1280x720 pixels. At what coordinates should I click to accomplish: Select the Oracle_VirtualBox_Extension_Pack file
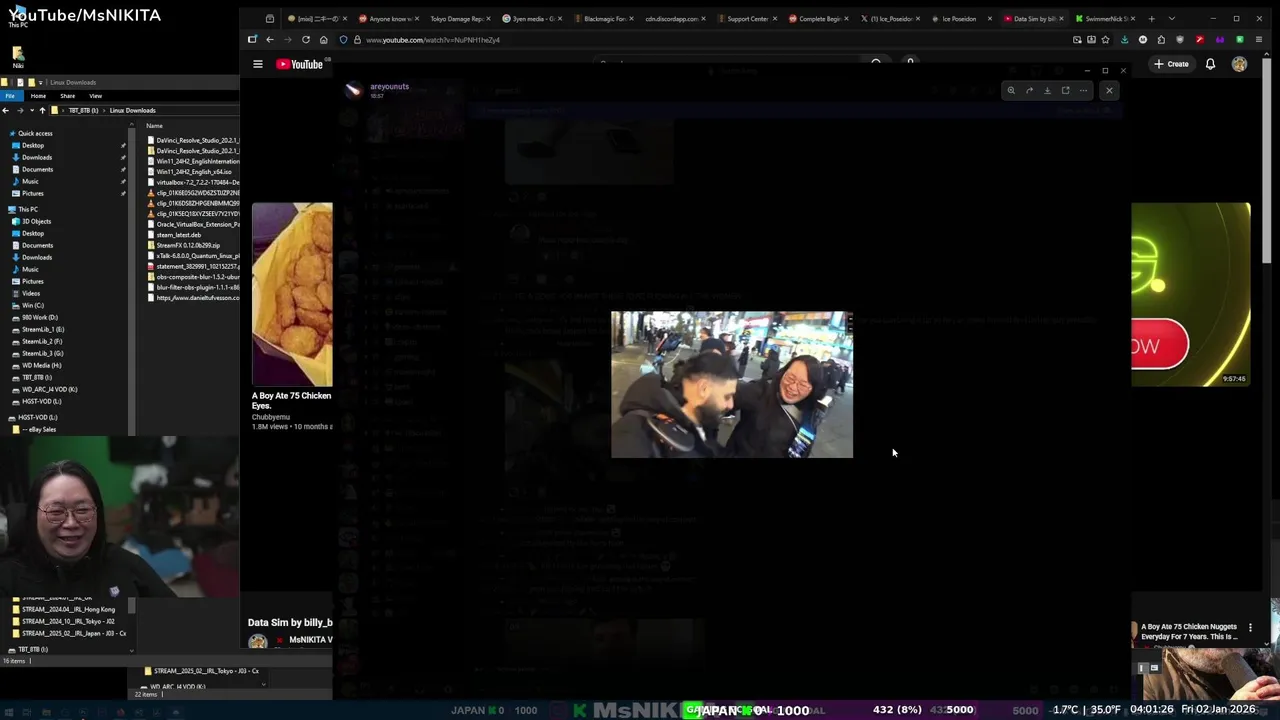[x=193, y=224]
